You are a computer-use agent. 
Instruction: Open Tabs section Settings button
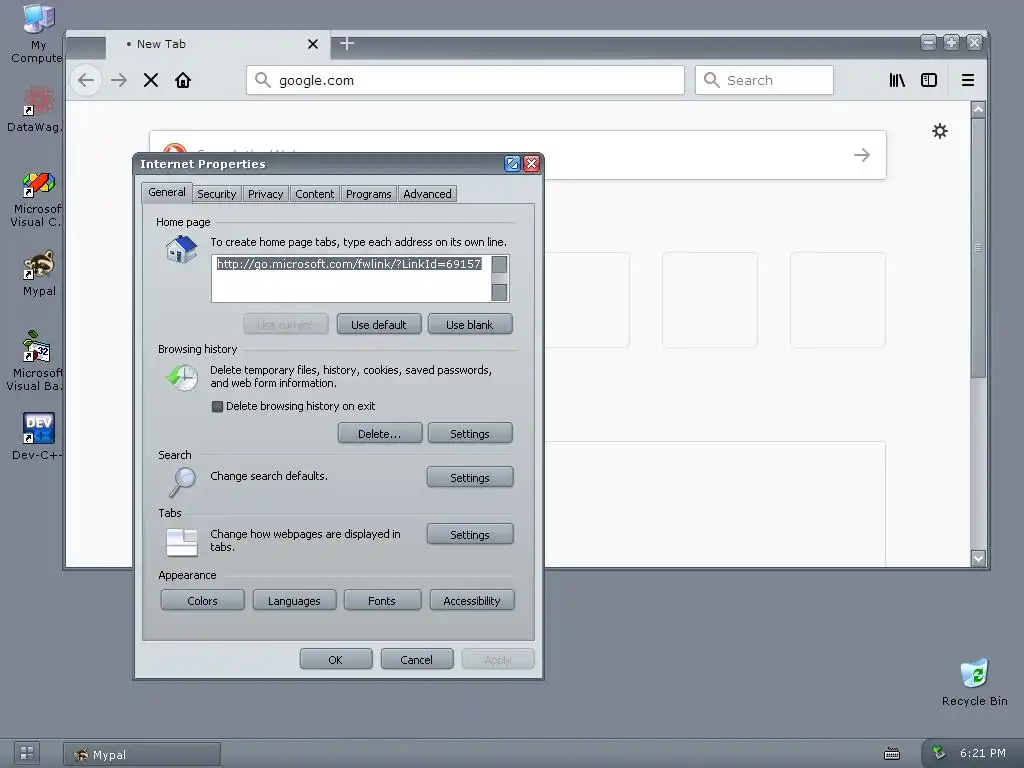[470, 534]
